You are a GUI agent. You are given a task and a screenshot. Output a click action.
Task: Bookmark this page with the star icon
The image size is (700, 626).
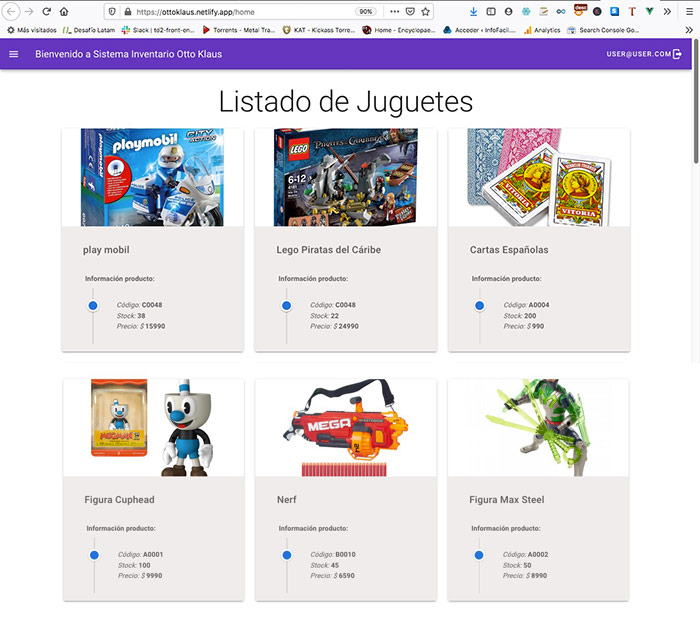click(425, 12)
